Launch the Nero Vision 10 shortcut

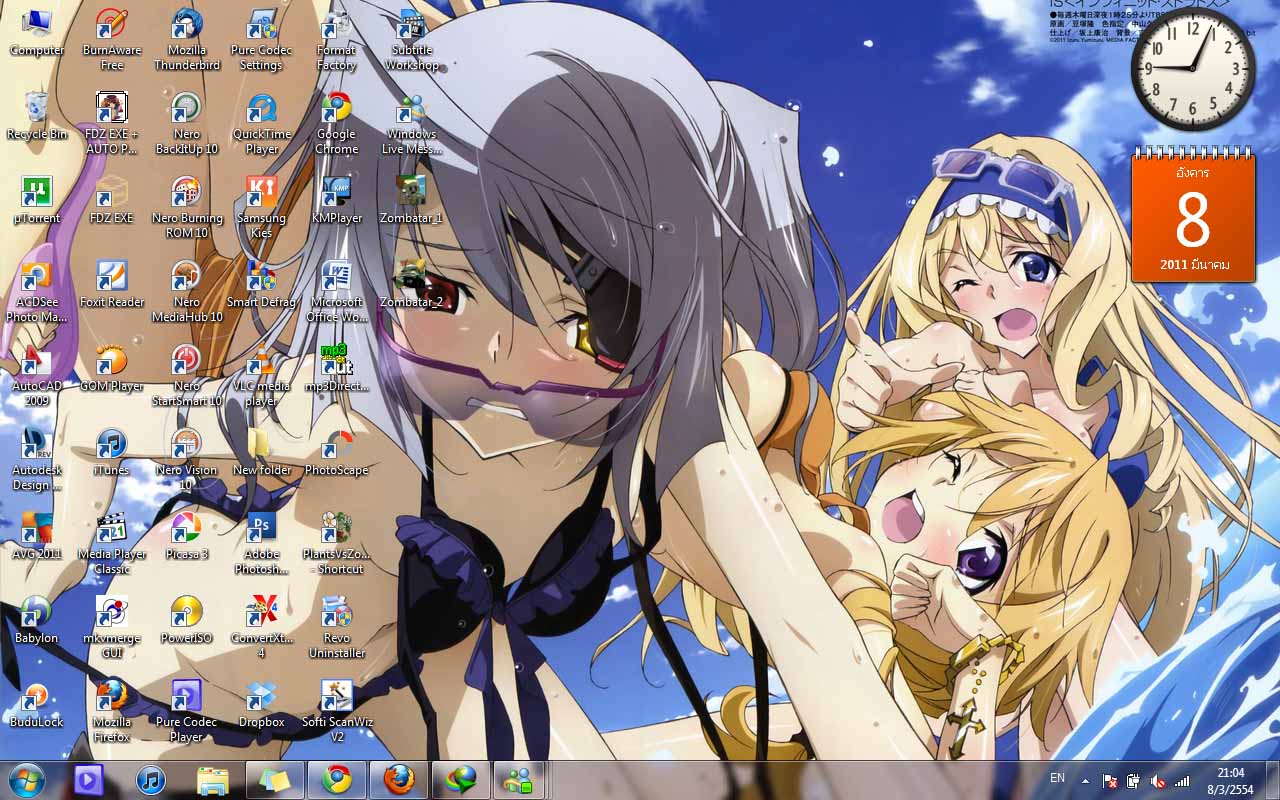(187, 460)
